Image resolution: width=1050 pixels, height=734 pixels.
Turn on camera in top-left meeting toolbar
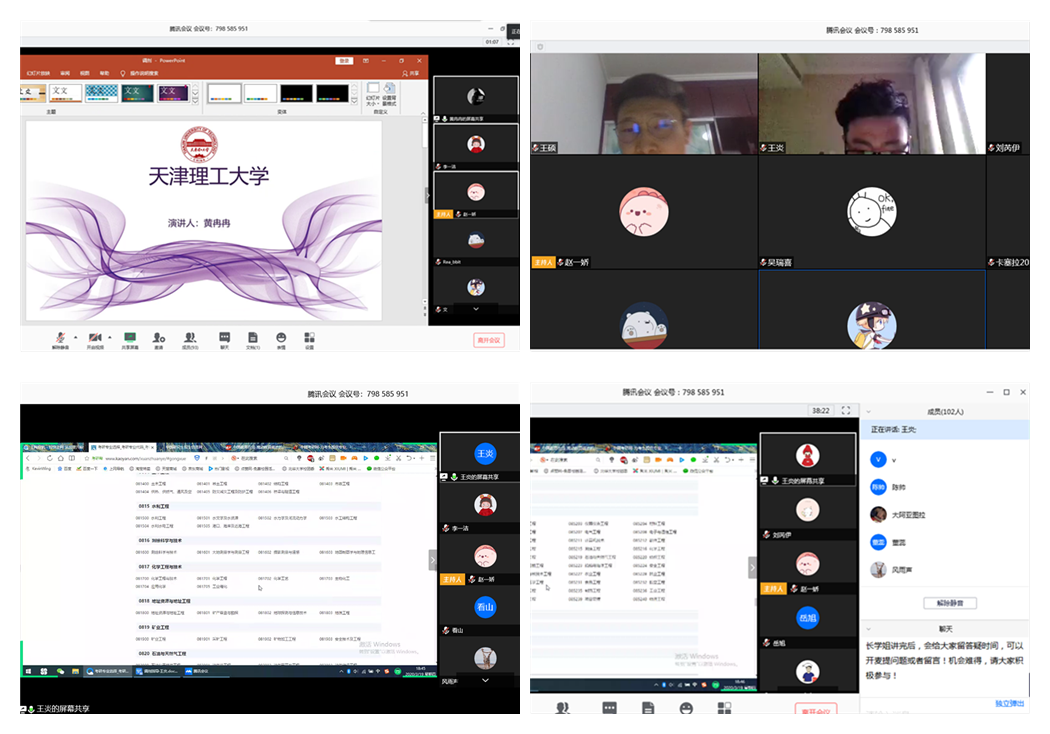tap(93, 337)
